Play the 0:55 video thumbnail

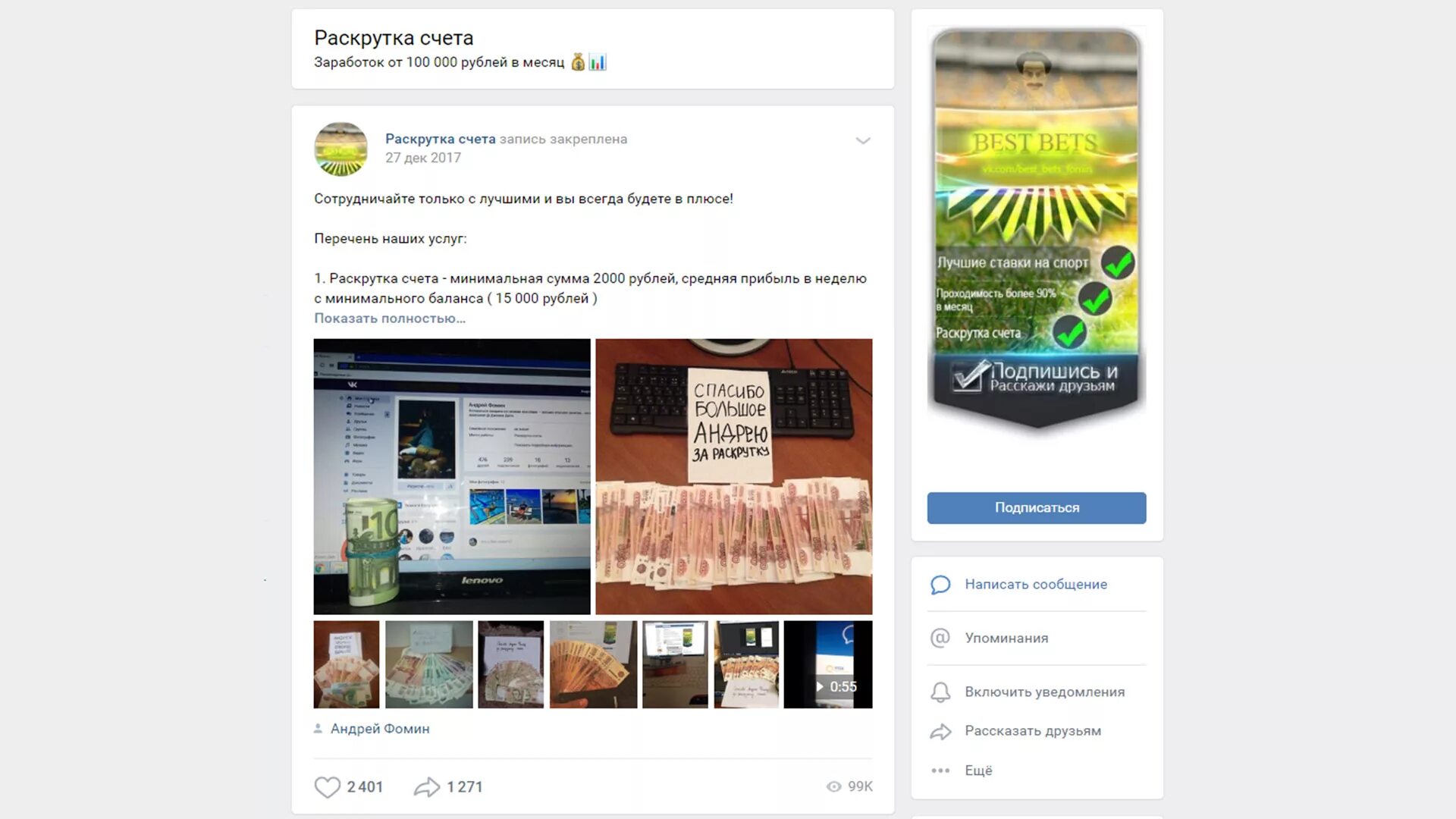click(828, 664)
